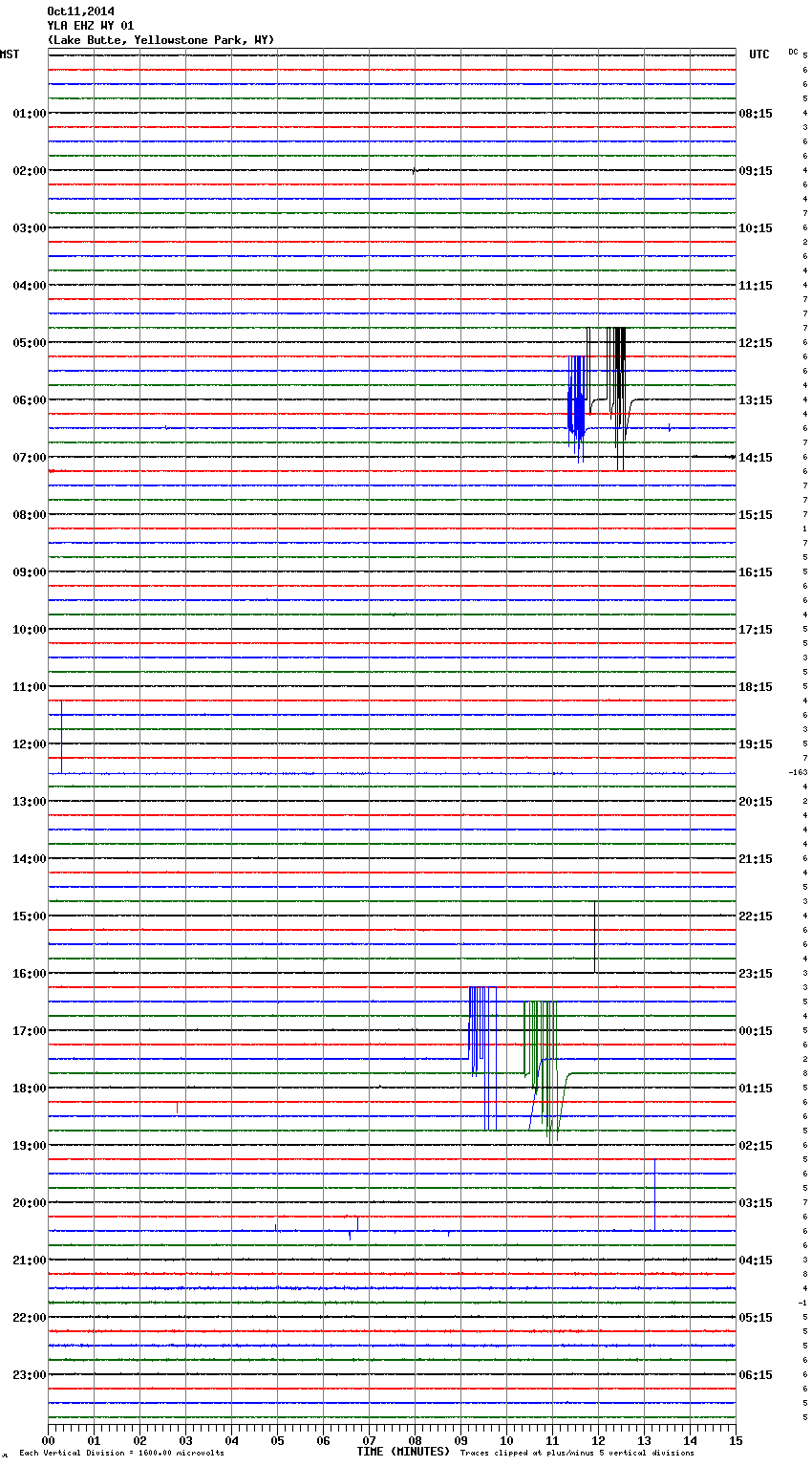Select the 02:00 MST hour label

click(x=30, y=171)
